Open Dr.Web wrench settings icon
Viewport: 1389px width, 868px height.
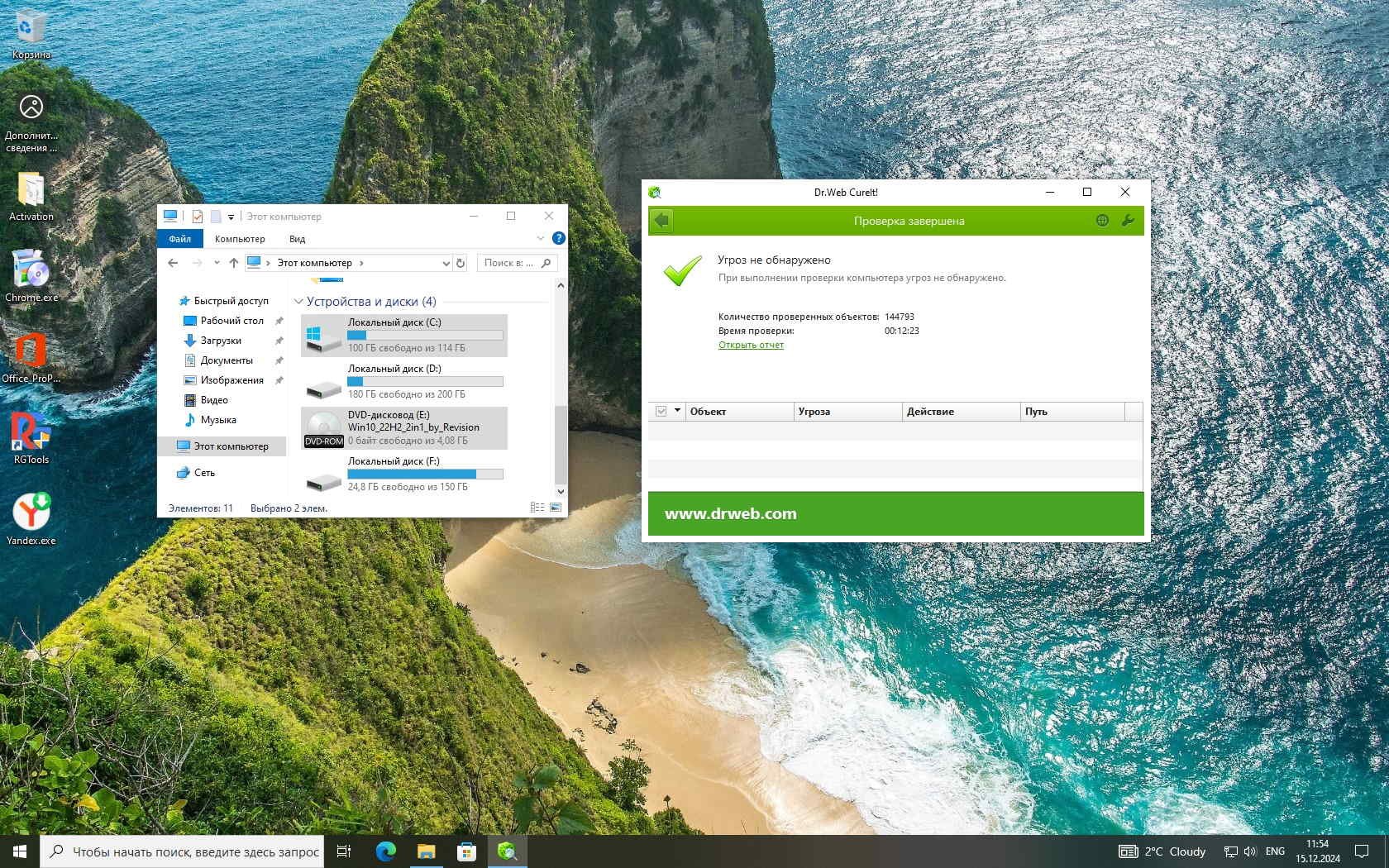tap(1128, 221)
